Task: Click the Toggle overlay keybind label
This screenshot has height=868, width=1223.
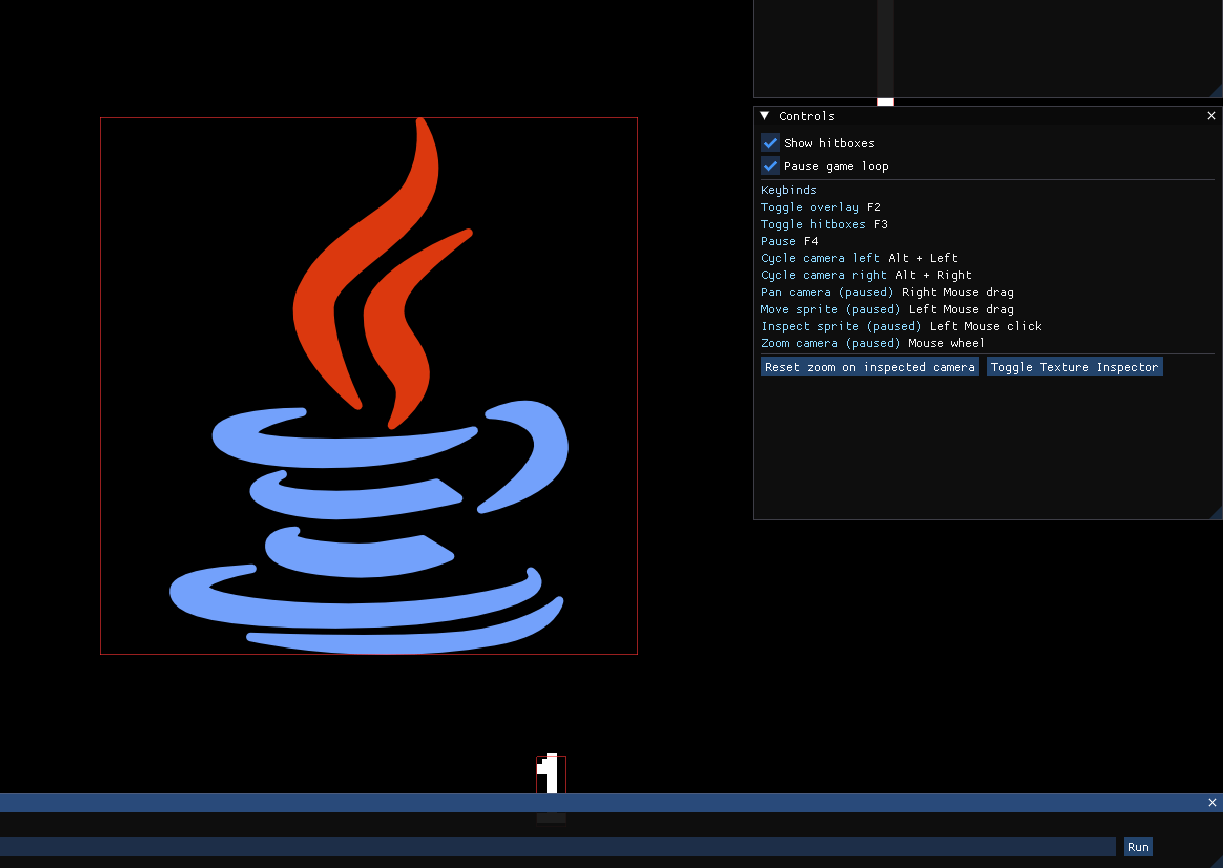Action: (x=810, y=207)
